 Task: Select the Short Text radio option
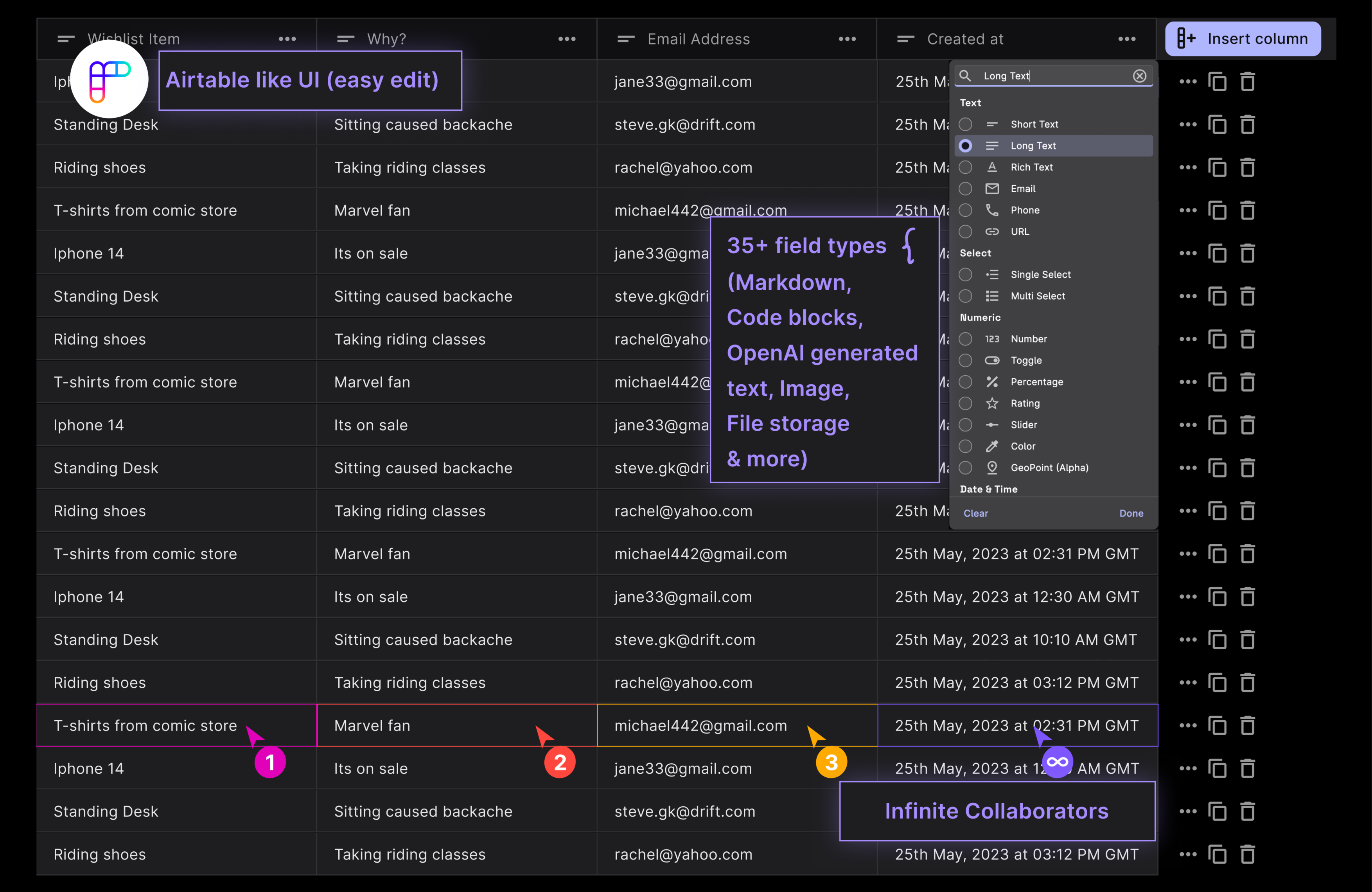(x=966, y=124)
